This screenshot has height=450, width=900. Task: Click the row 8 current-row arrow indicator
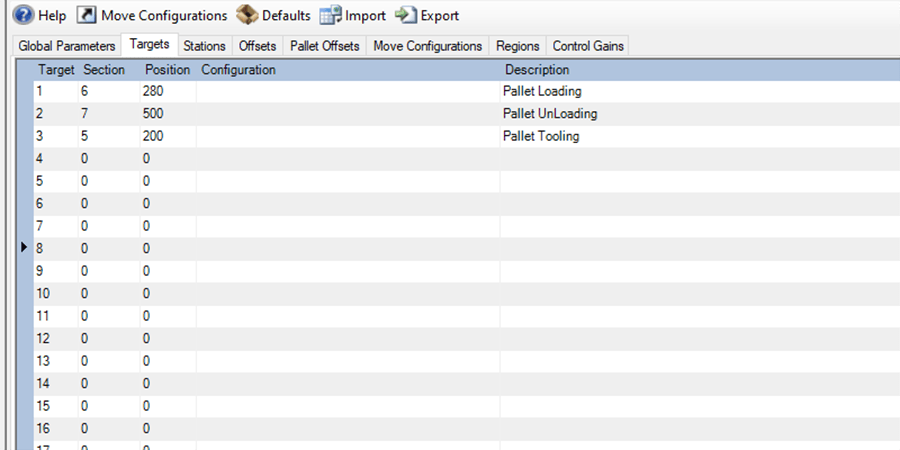(x=24, y=247)
